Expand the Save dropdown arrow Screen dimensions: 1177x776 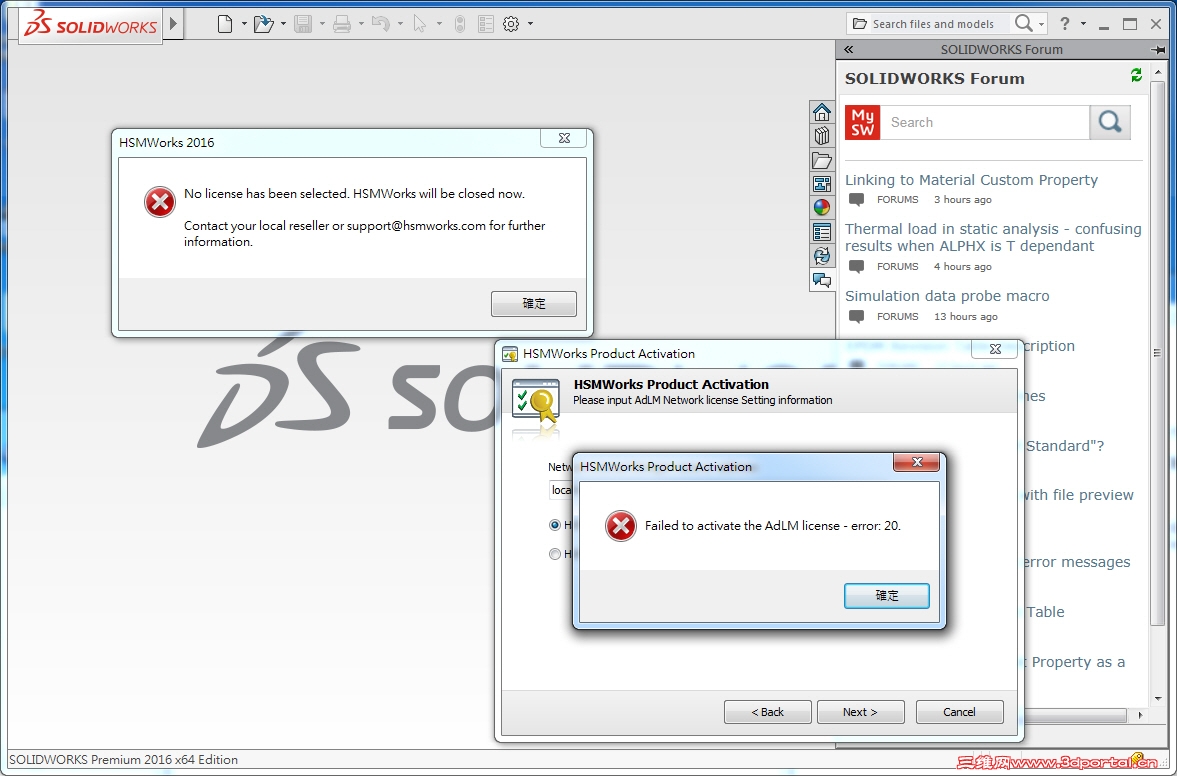[x=322, y=24]
